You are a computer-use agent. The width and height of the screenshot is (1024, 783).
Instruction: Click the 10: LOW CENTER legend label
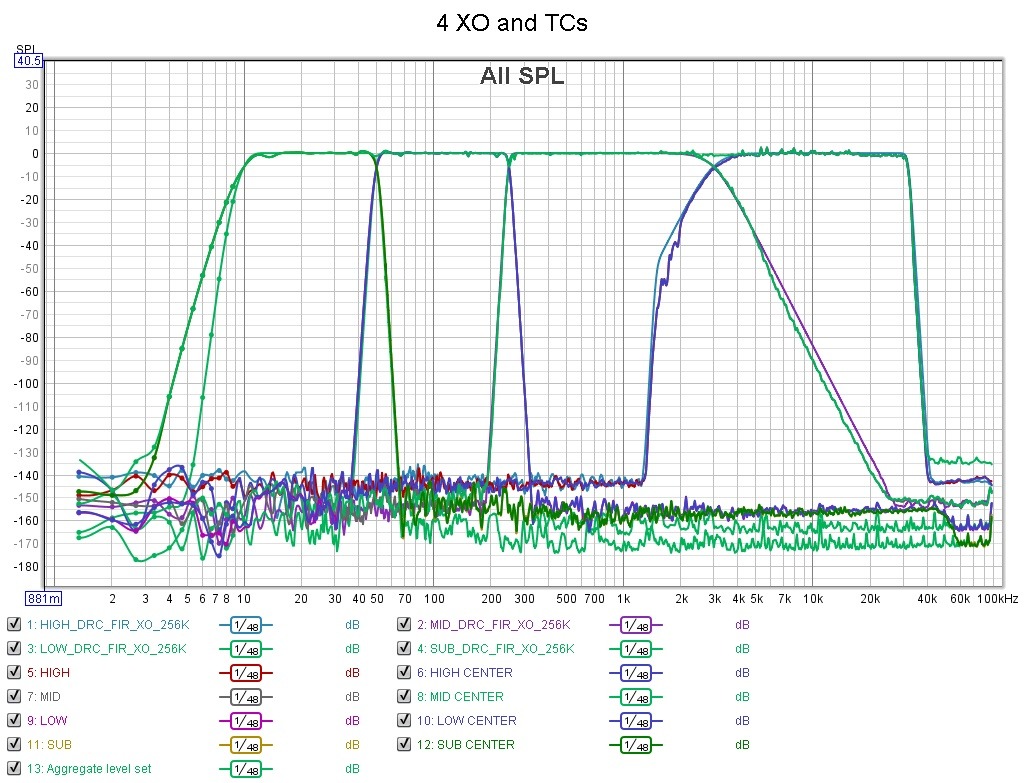click(x=466, y=720)
